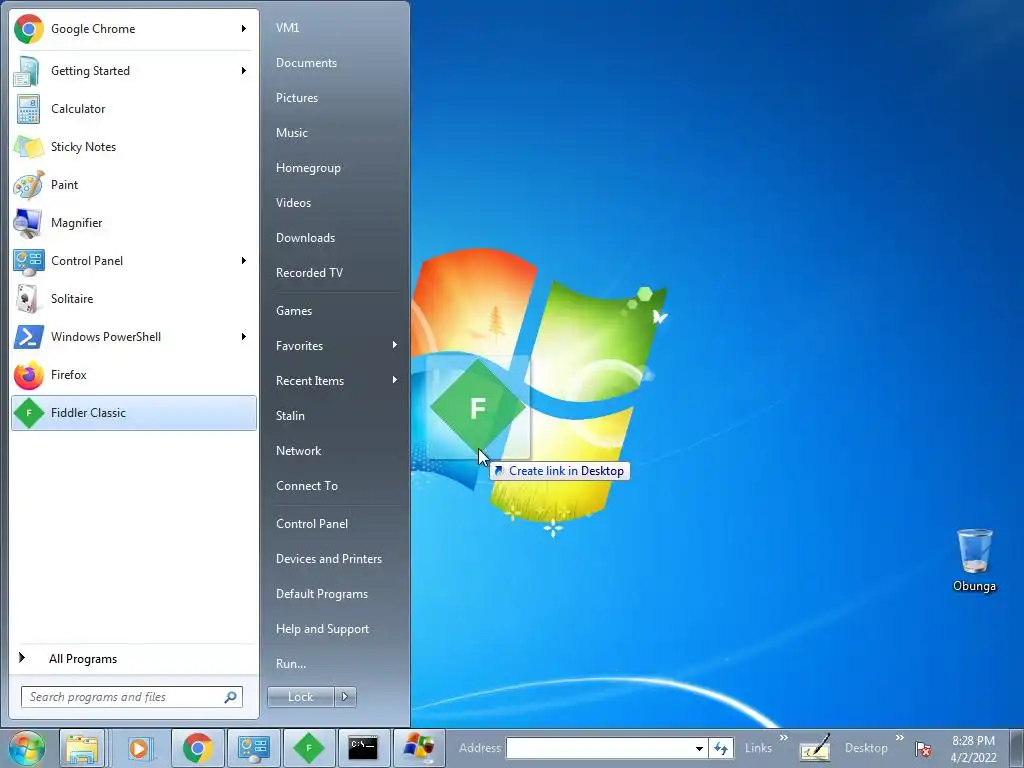Open Connect To

pyautogui.click(x=307, y=486)
